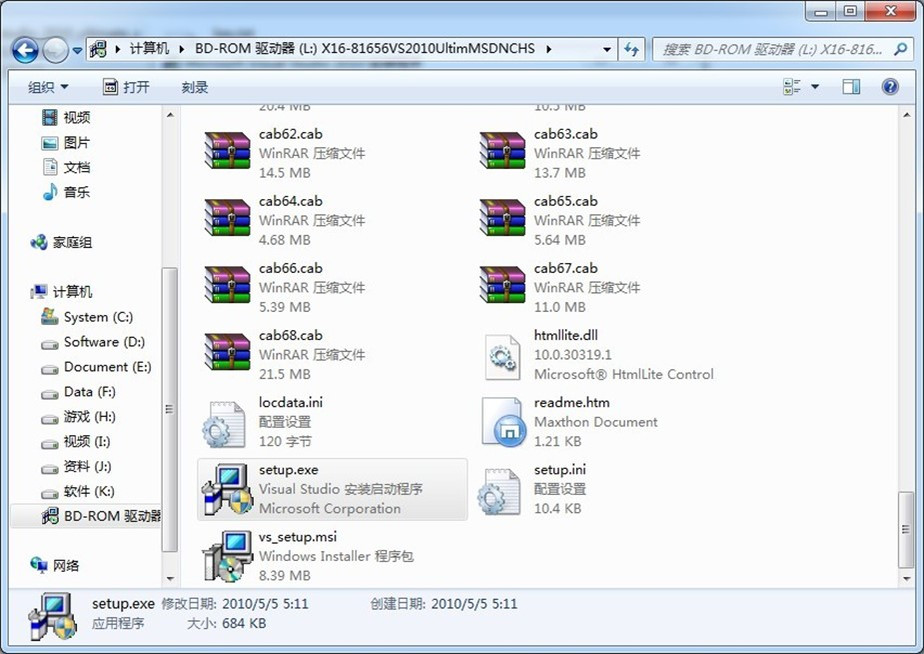Screen dimensions: 924x654
Task: Open the recent pages history dropdown arrow
Action: coord(77,51)
